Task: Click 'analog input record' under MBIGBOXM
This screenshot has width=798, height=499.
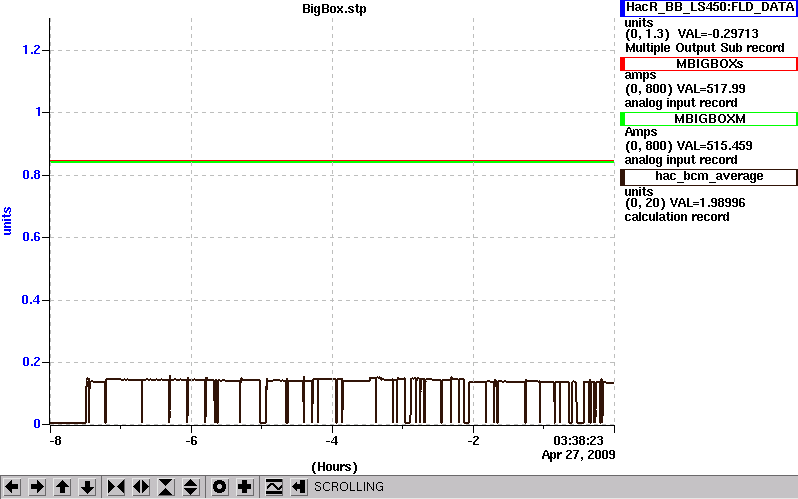Action: pyautogui.click(x=681, y=160)
